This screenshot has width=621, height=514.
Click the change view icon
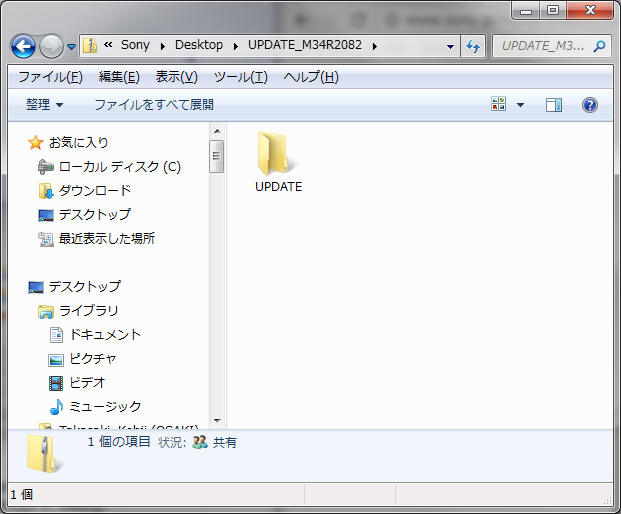tap(499, 105)
